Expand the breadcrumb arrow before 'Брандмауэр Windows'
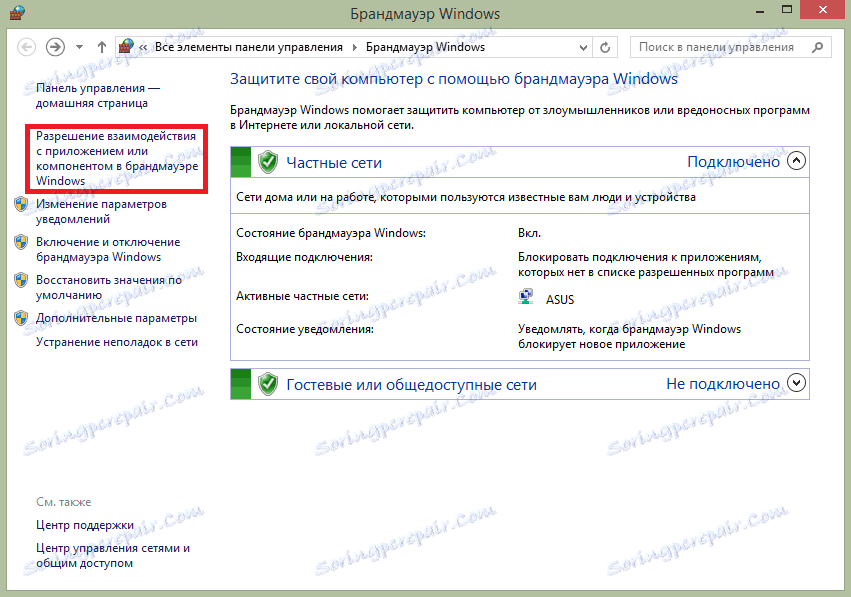Viewport: 851px width, 597px height. pyautogui.click(x=355, y=47)
